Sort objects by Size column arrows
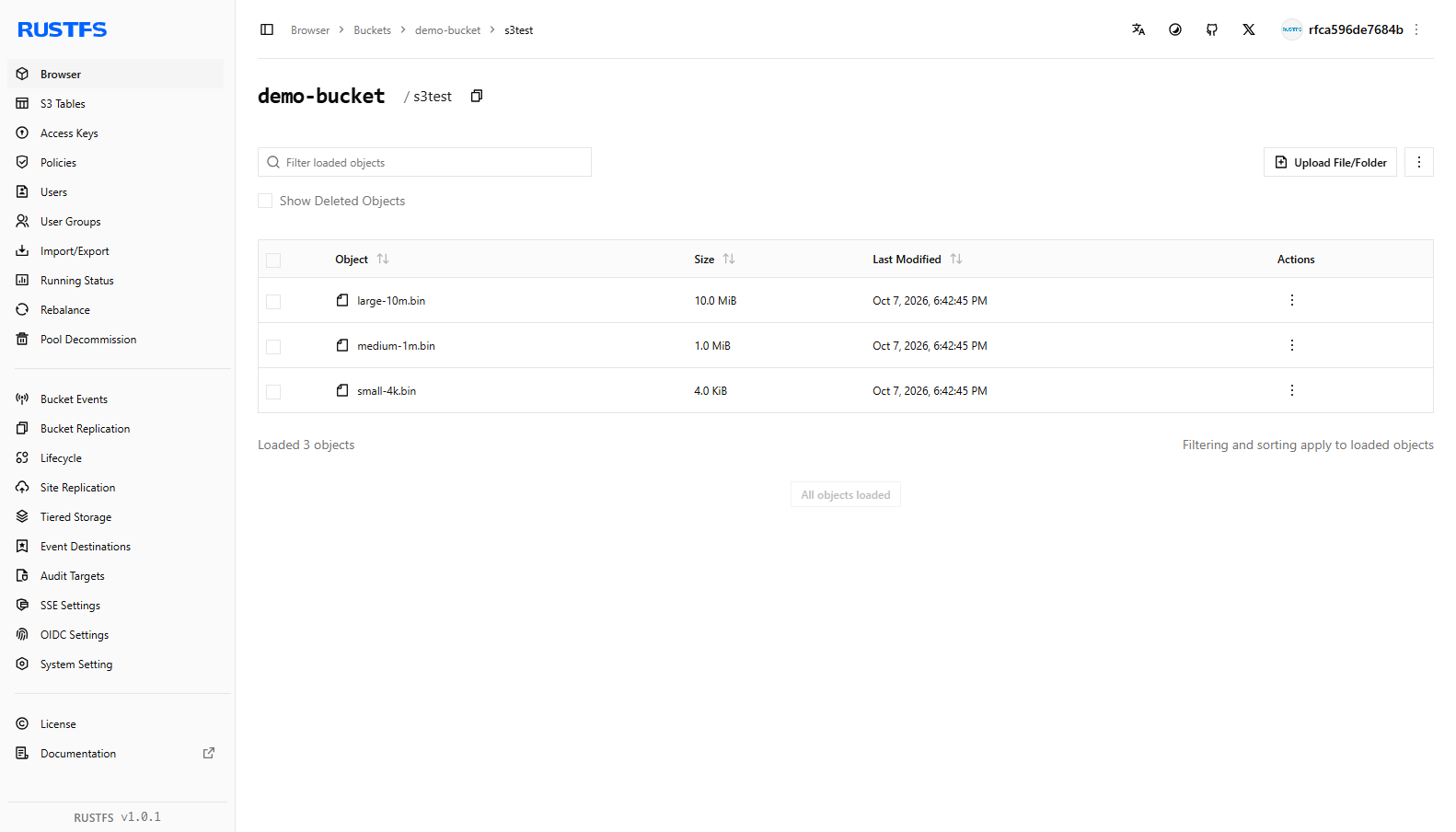The height and width of the screenshot is (832, 1456). tap(729, 260)
